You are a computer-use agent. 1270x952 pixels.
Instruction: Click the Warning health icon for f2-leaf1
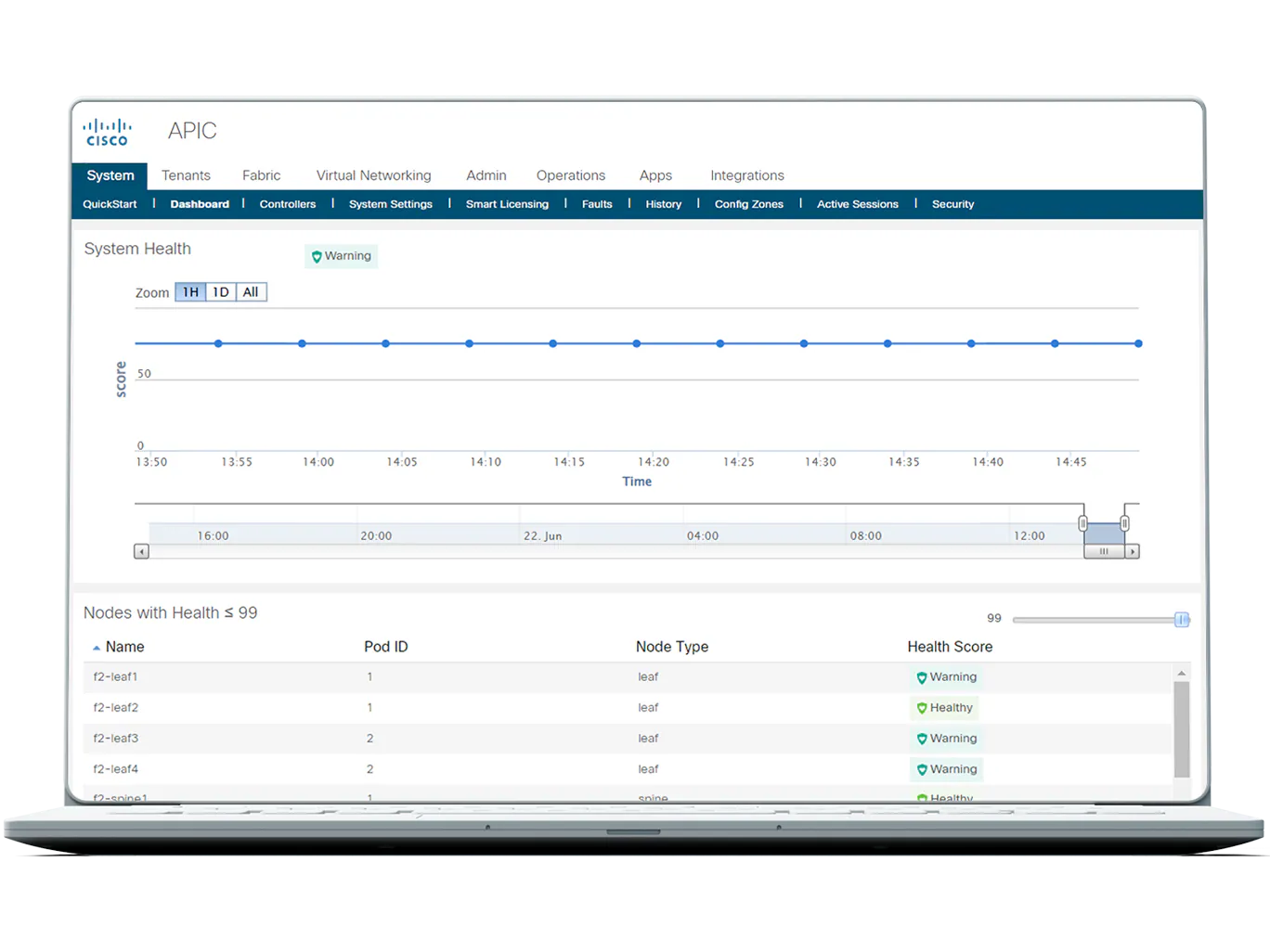pos(922,677)
